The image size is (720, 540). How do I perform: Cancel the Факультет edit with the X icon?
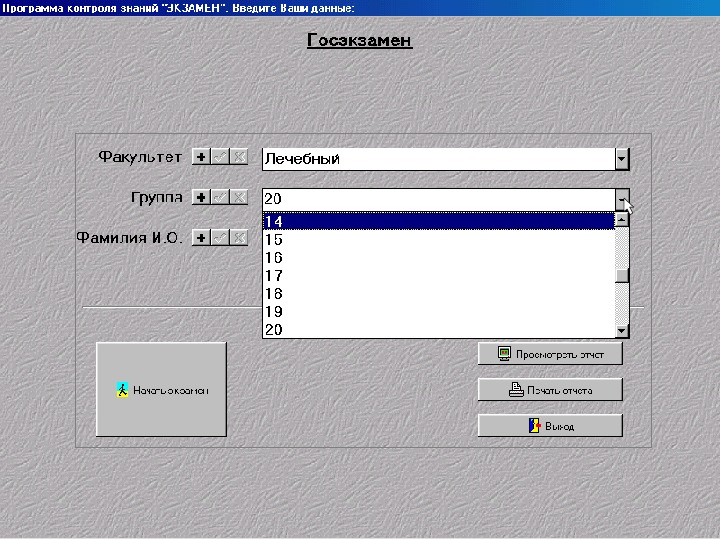239,157
